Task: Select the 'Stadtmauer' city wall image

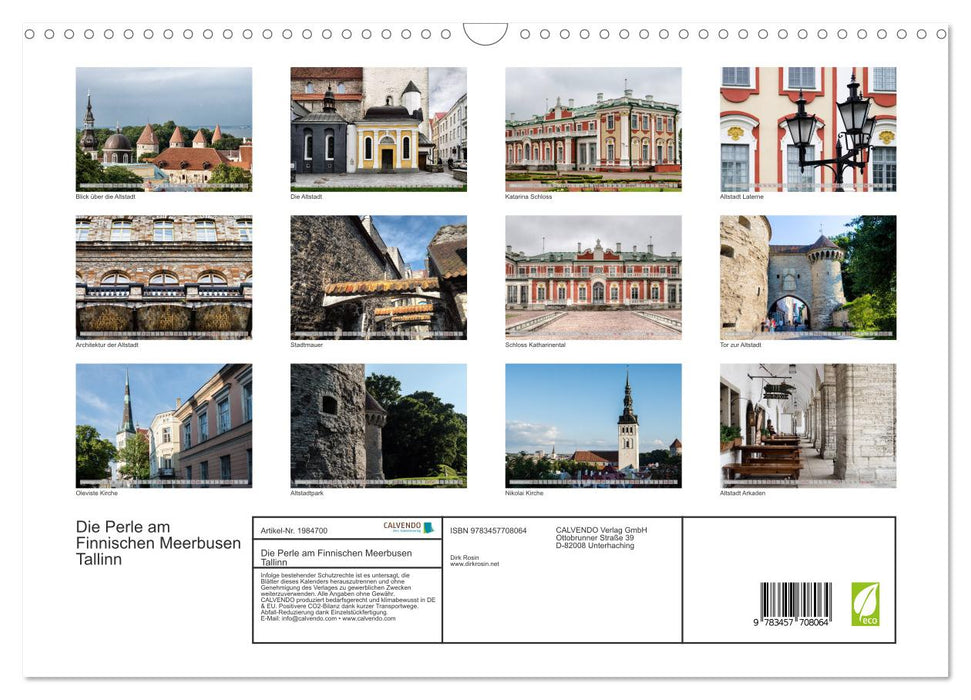Action: click(x=378, y=277)
